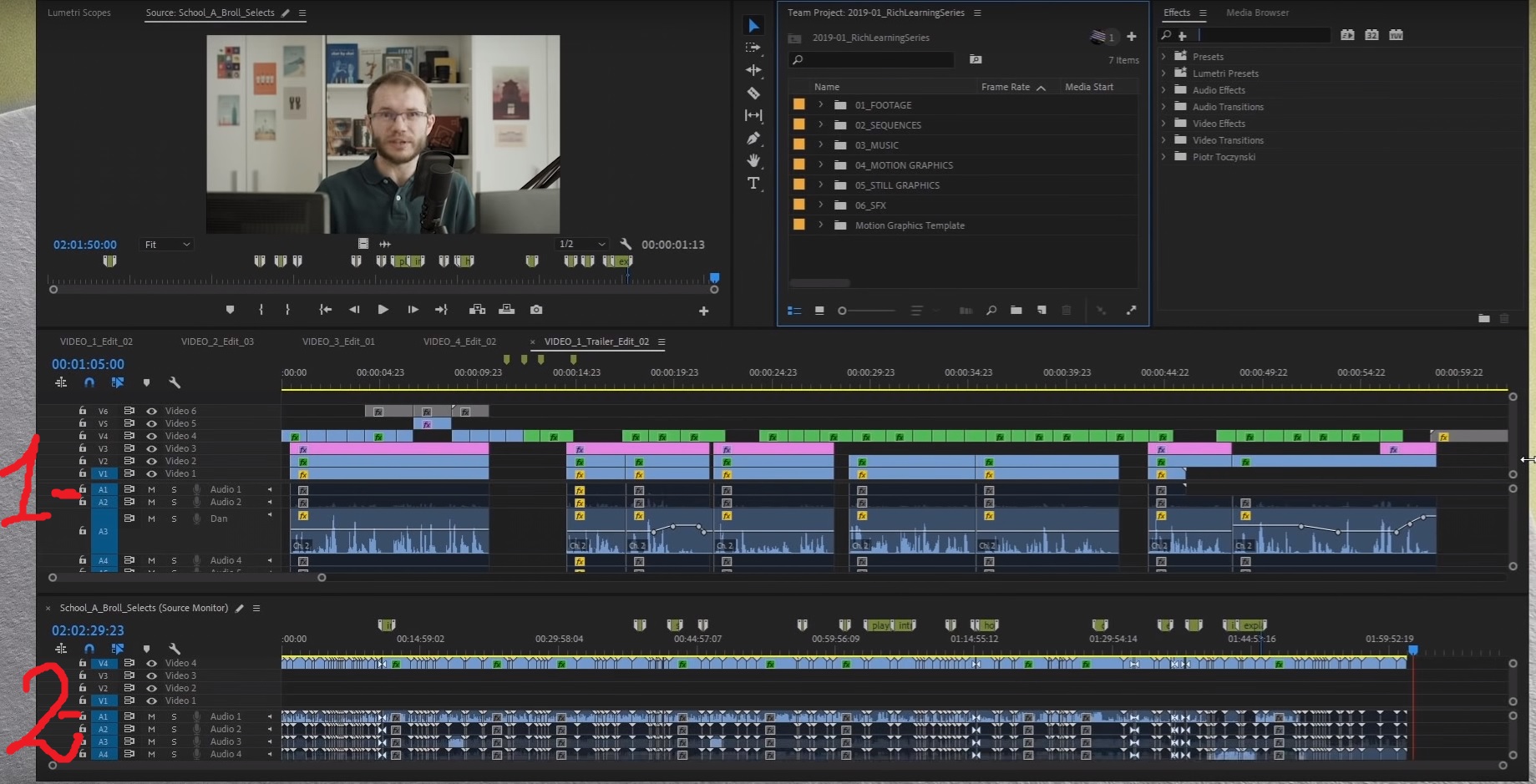The height and width of the screenshot is (784, 1536).
Task: Select the Pen tool in the toolbar
Action: [x=753, y=139]
